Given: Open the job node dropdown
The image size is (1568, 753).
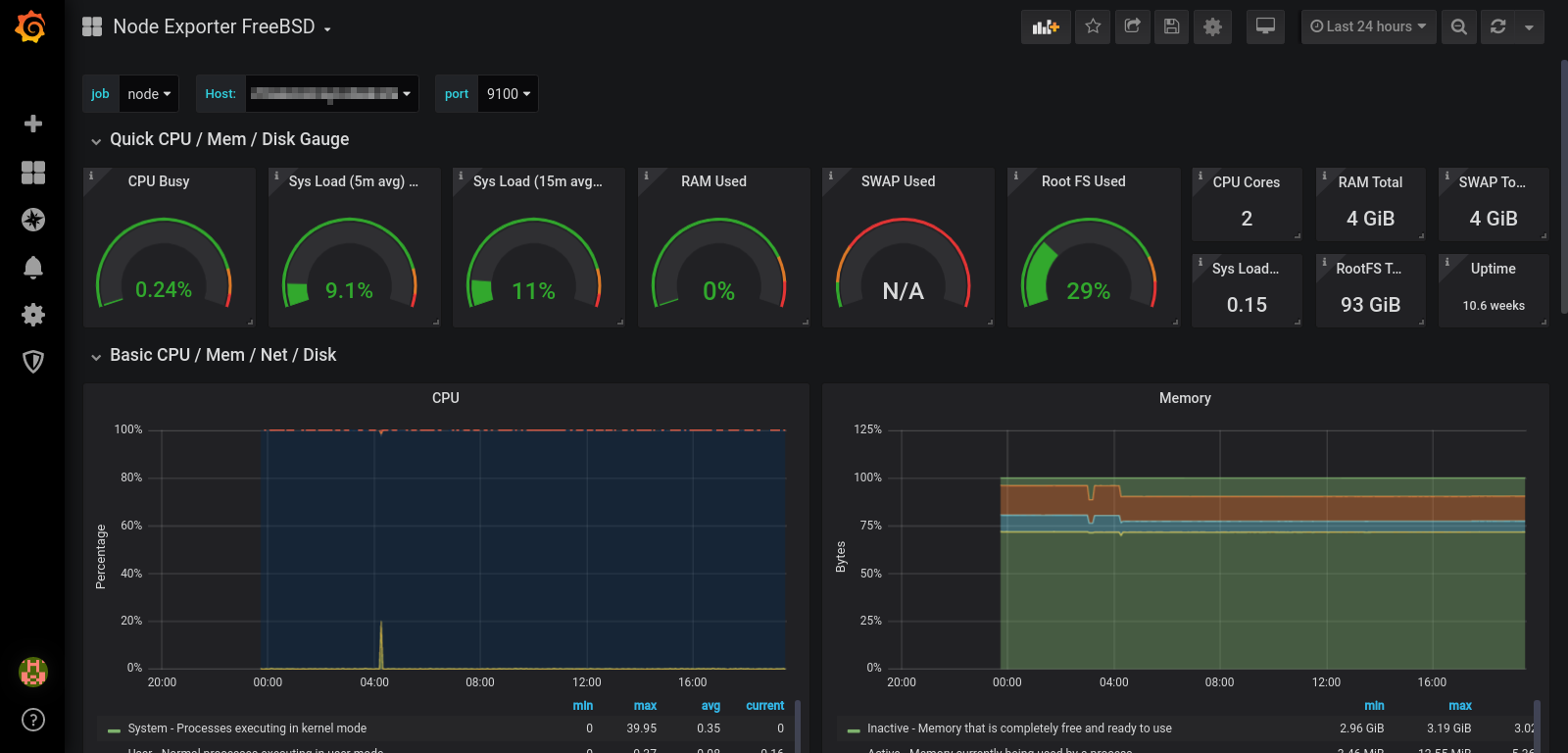Looking at the screenshot, I should pyautogui.click(x=149, y=94).
